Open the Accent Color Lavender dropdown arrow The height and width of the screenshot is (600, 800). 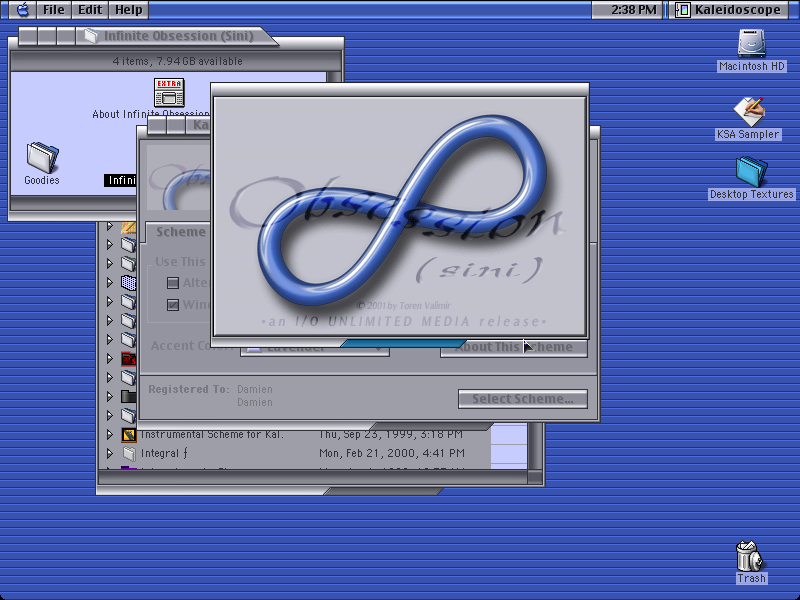(379, 349)
